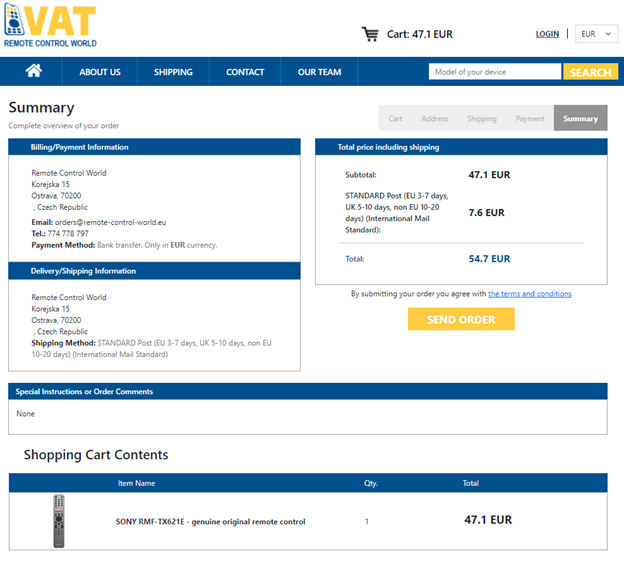Open the SHIPPING menu item
The width and height of the screenshot is (624, 561).
[173, 72]
